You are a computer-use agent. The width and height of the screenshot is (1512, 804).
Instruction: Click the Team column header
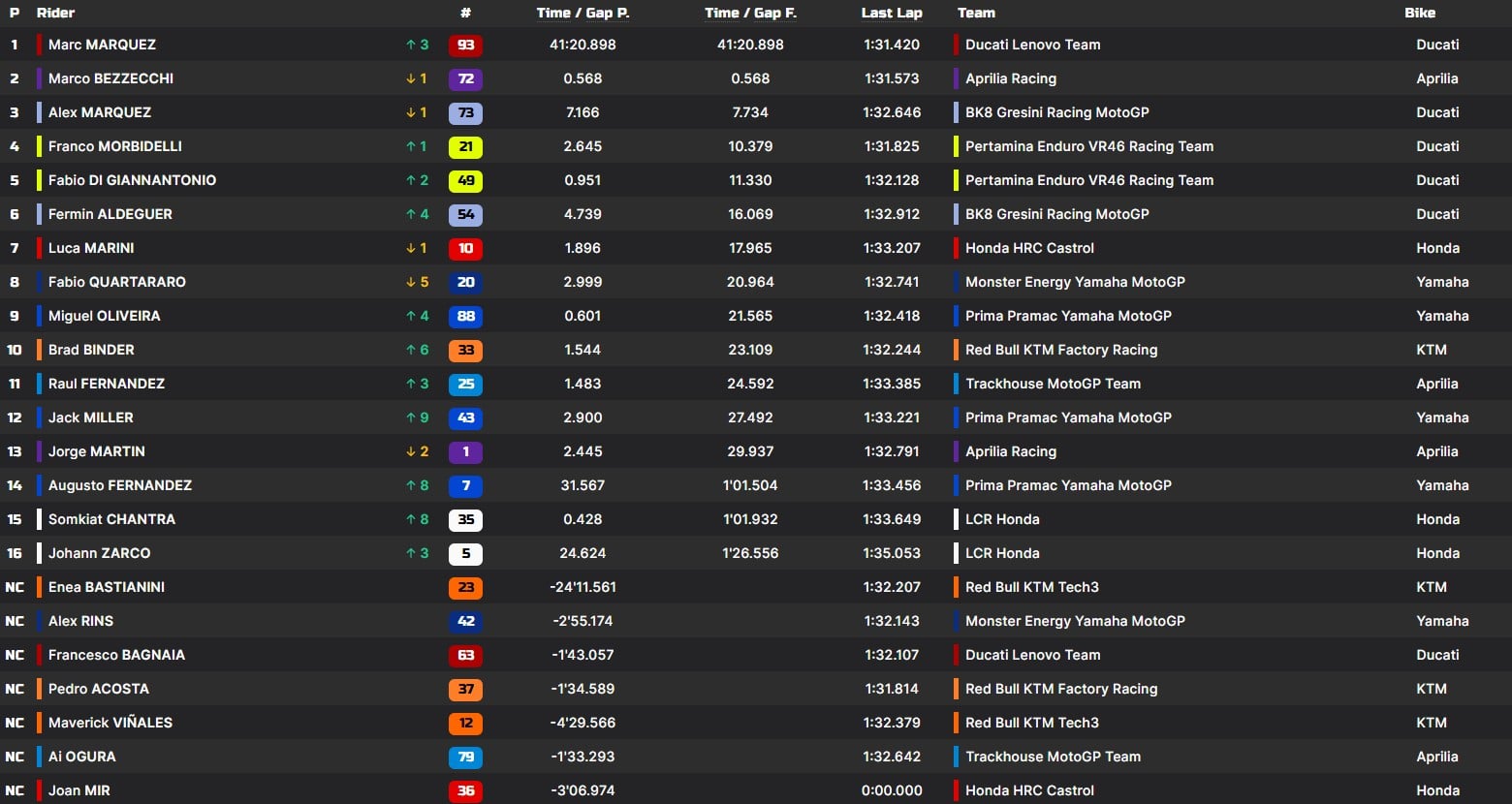(976, 13)
